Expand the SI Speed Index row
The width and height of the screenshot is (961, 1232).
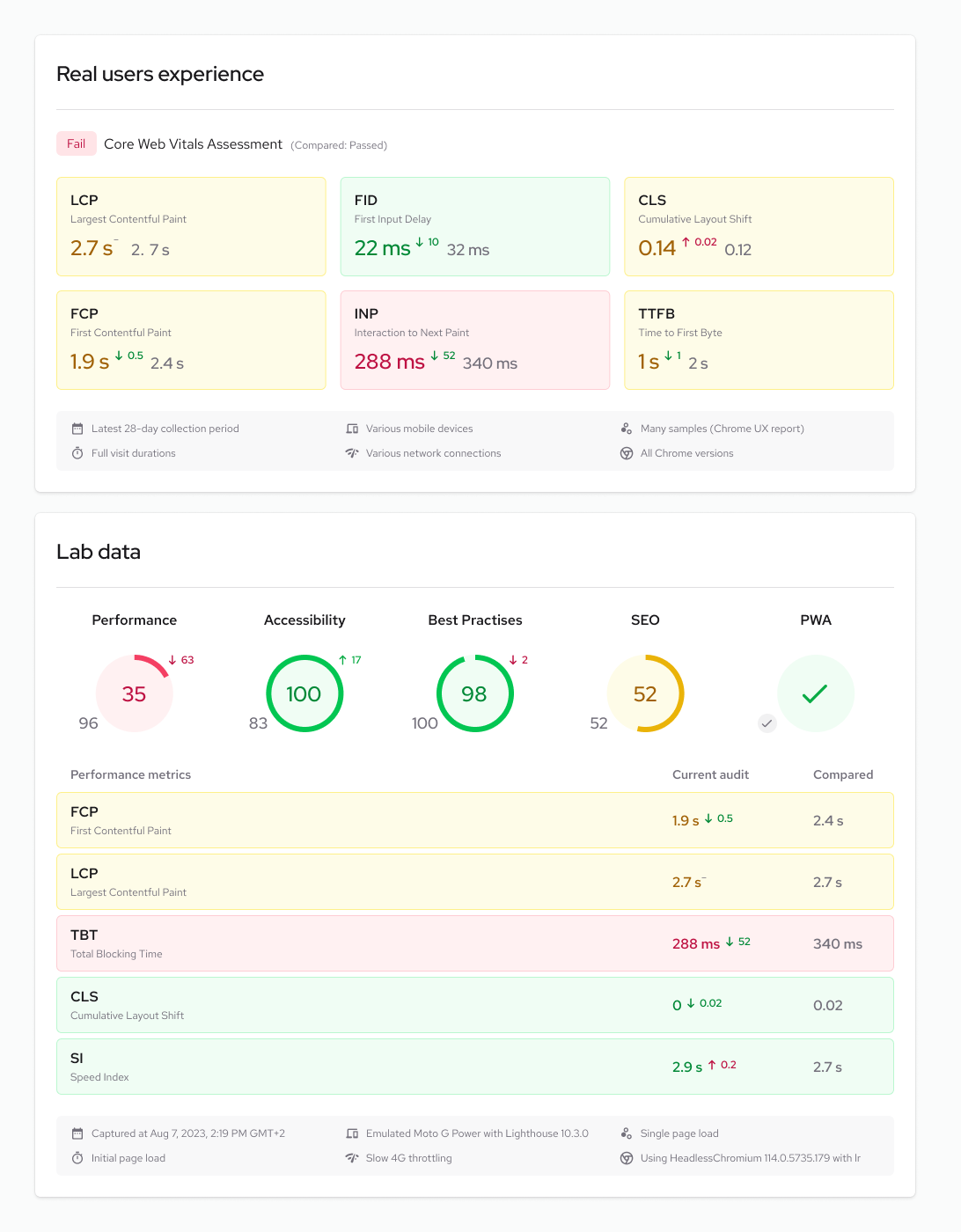click(475, 1067)
